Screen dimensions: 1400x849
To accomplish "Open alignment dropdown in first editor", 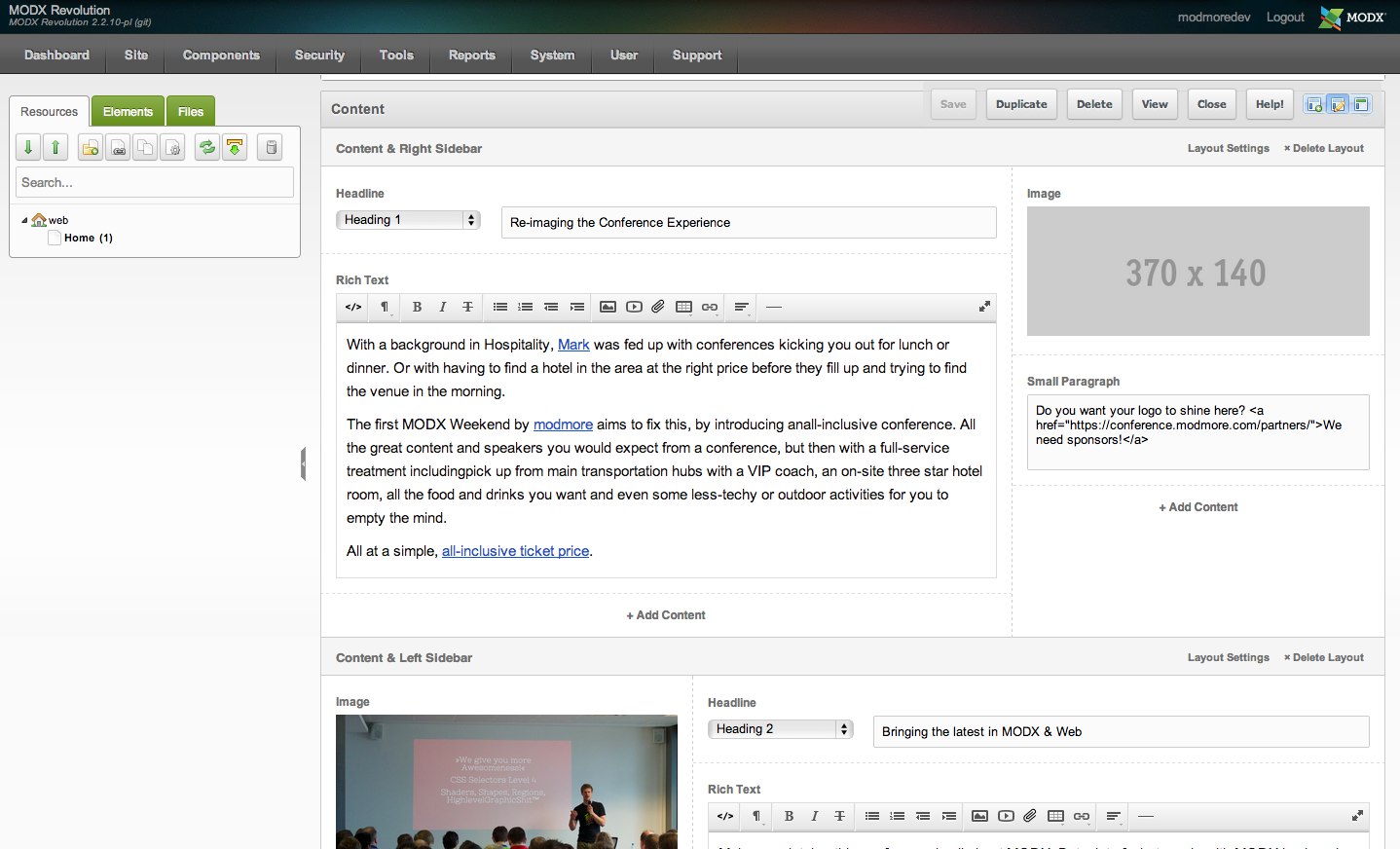I will [x=742, y=307].
